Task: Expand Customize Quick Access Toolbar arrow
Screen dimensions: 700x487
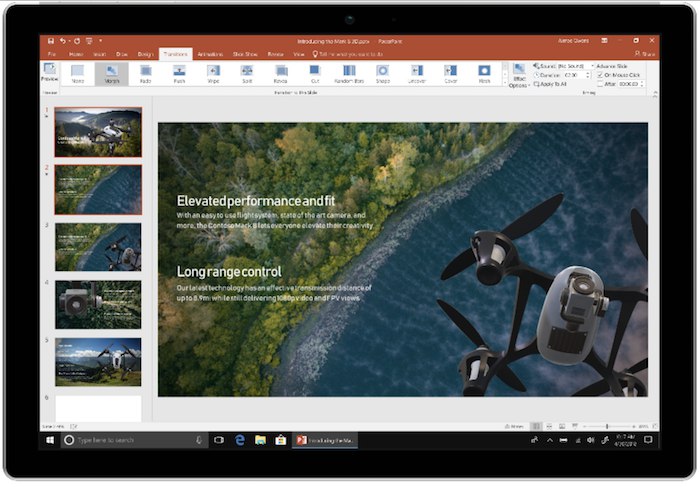Action: click(x=100, y=41)
